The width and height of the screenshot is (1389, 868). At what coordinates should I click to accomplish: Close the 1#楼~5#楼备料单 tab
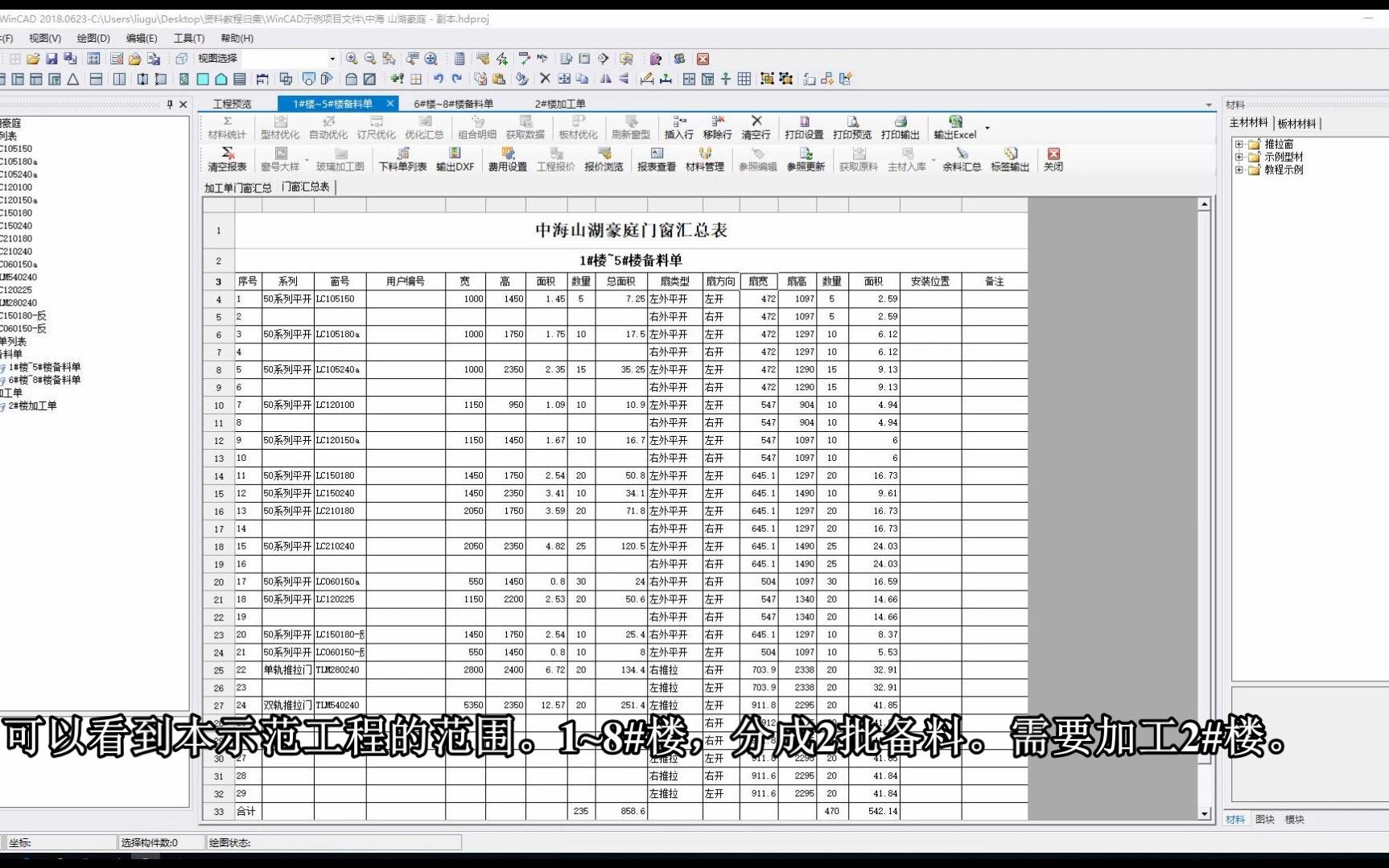click(x=390, y=104)
